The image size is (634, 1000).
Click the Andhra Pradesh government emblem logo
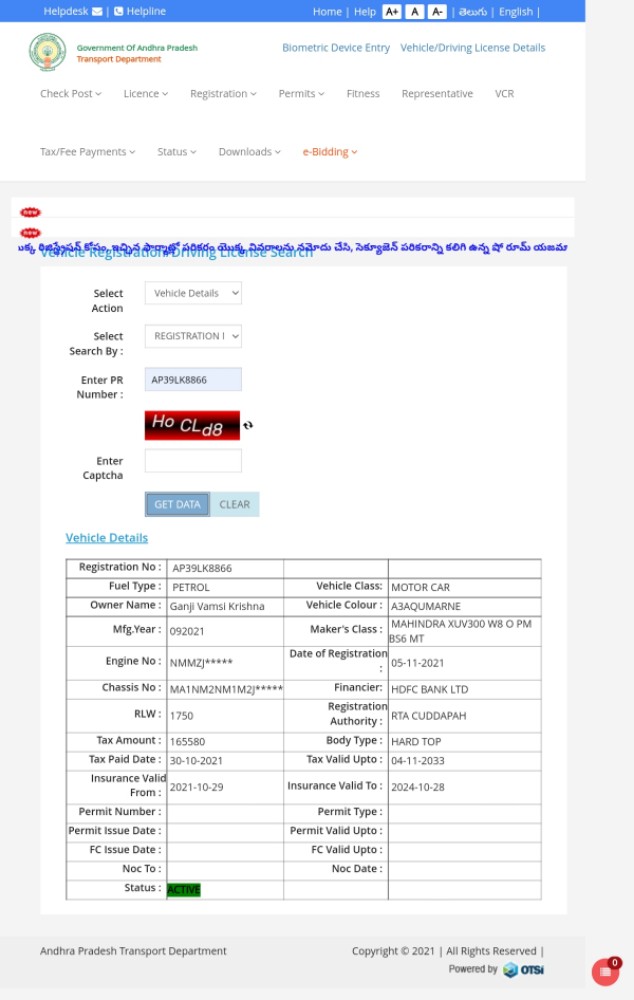coord(47,52)
